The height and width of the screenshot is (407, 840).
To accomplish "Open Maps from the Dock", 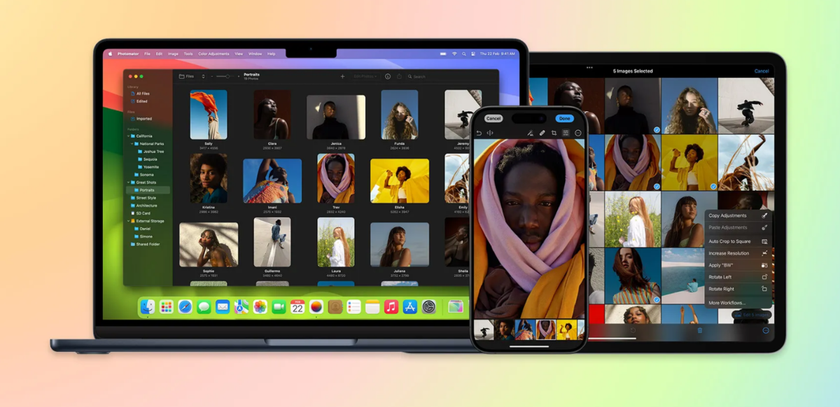I will 241,307.
